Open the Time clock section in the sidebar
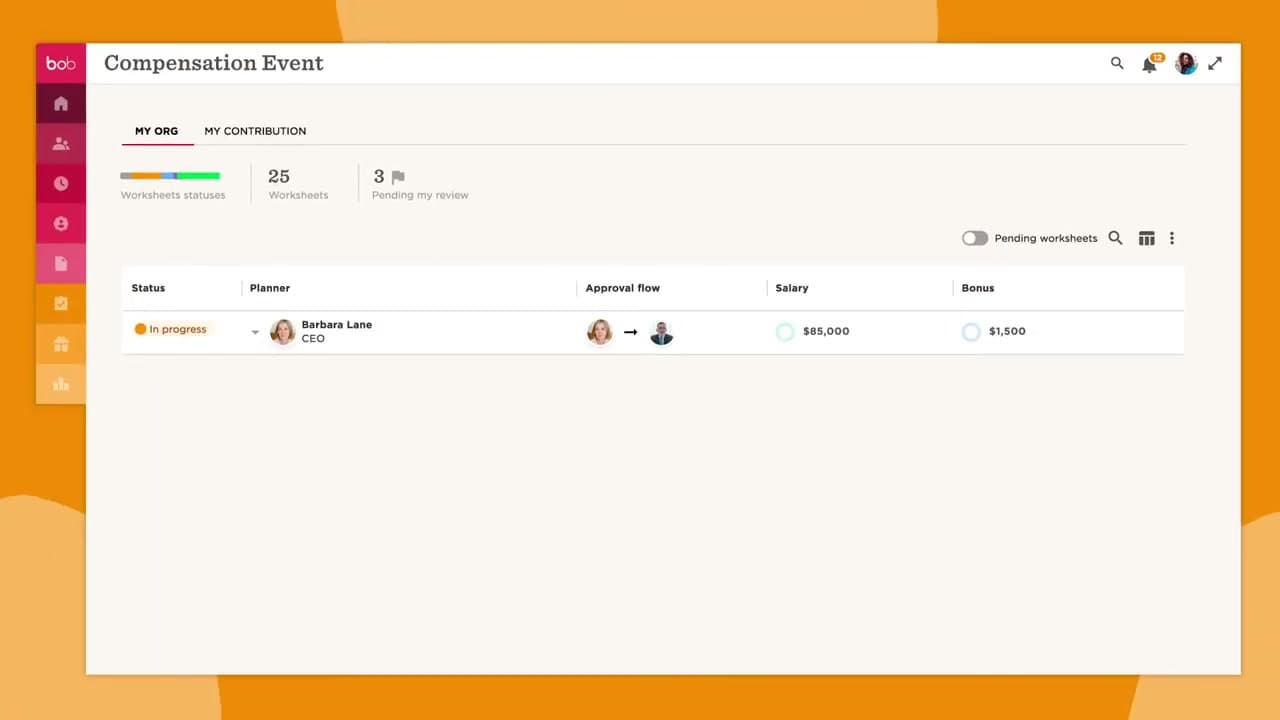The width and height of the screenshot is (1280, 720). pos(61,184)
